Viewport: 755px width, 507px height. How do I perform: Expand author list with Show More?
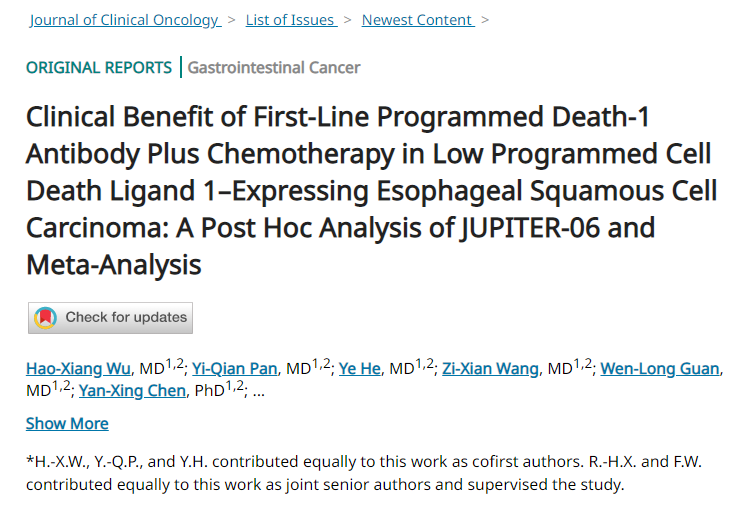tap(67, 423)
